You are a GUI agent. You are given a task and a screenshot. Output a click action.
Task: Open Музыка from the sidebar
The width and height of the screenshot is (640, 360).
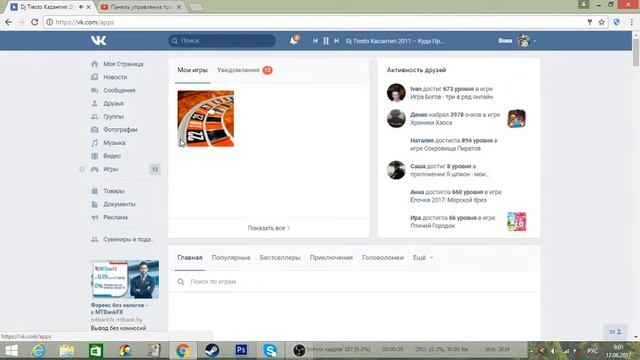[x=114, y=143]
